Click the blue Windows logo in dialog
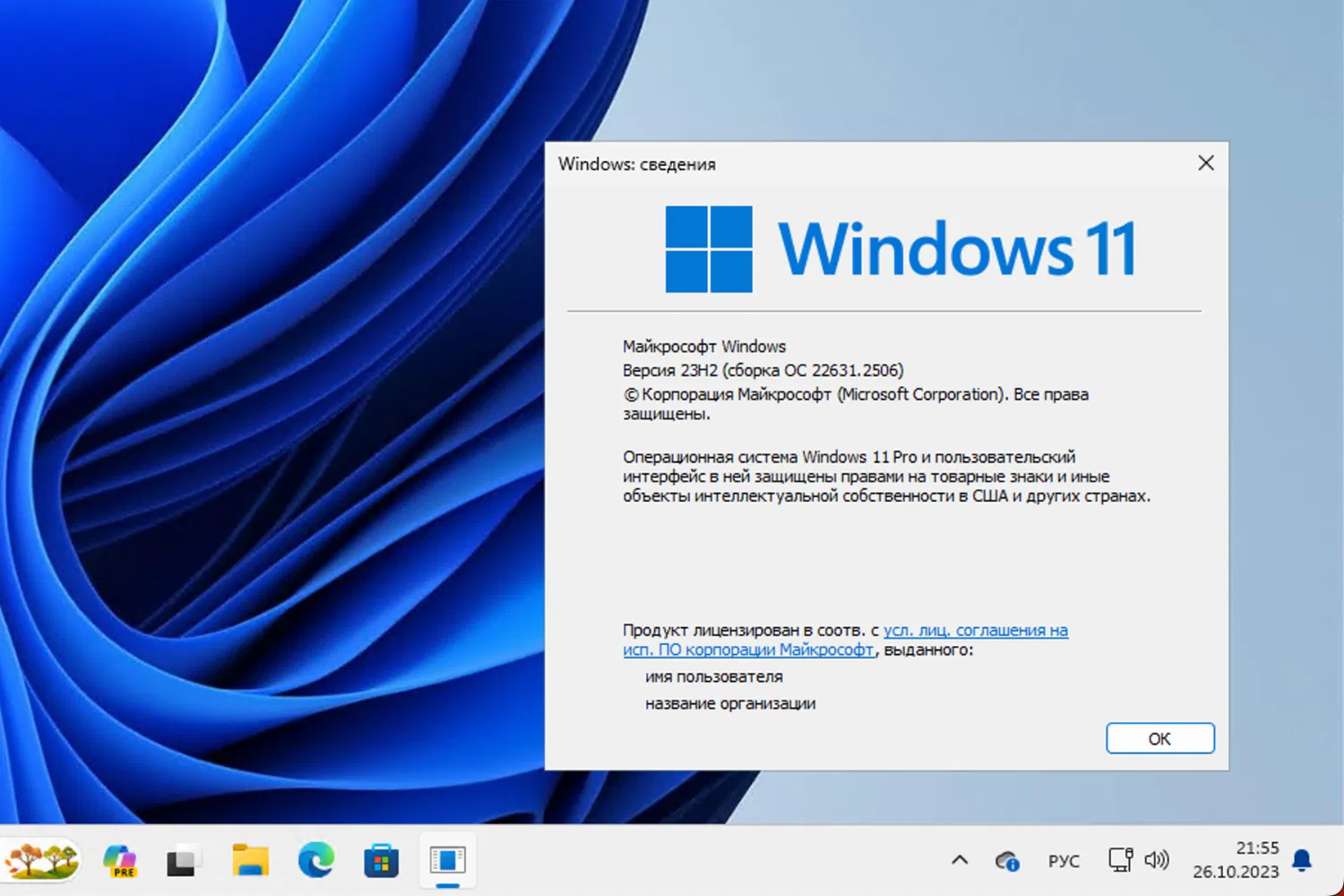This screenshot has height=896, width=1344. [709, 249]
